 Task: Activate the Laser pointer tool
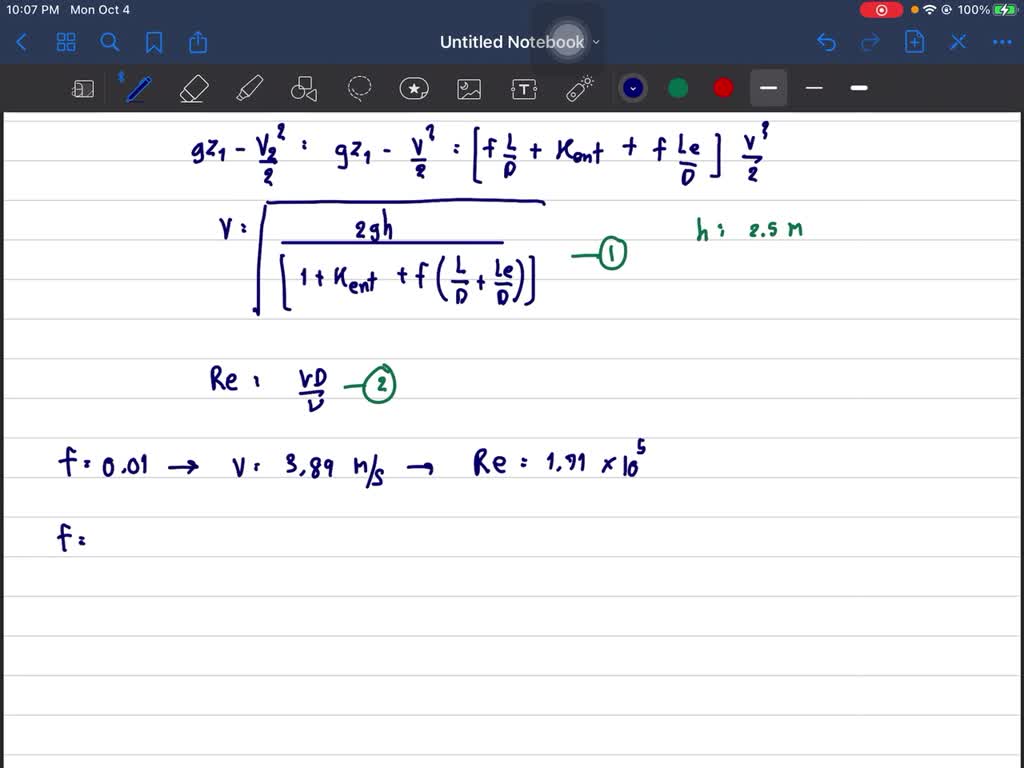point(580,89)
